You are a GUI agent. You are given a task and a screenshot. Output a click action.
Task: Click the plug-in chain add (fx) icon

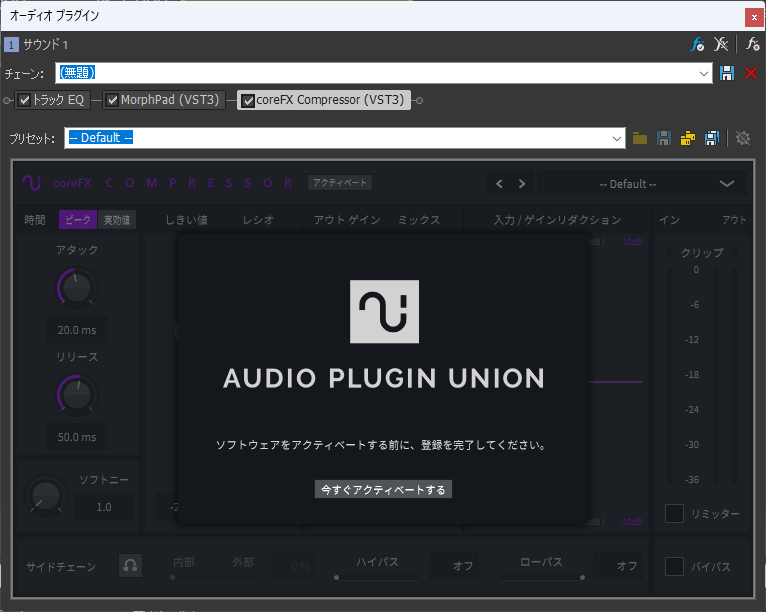coord(698,45)
